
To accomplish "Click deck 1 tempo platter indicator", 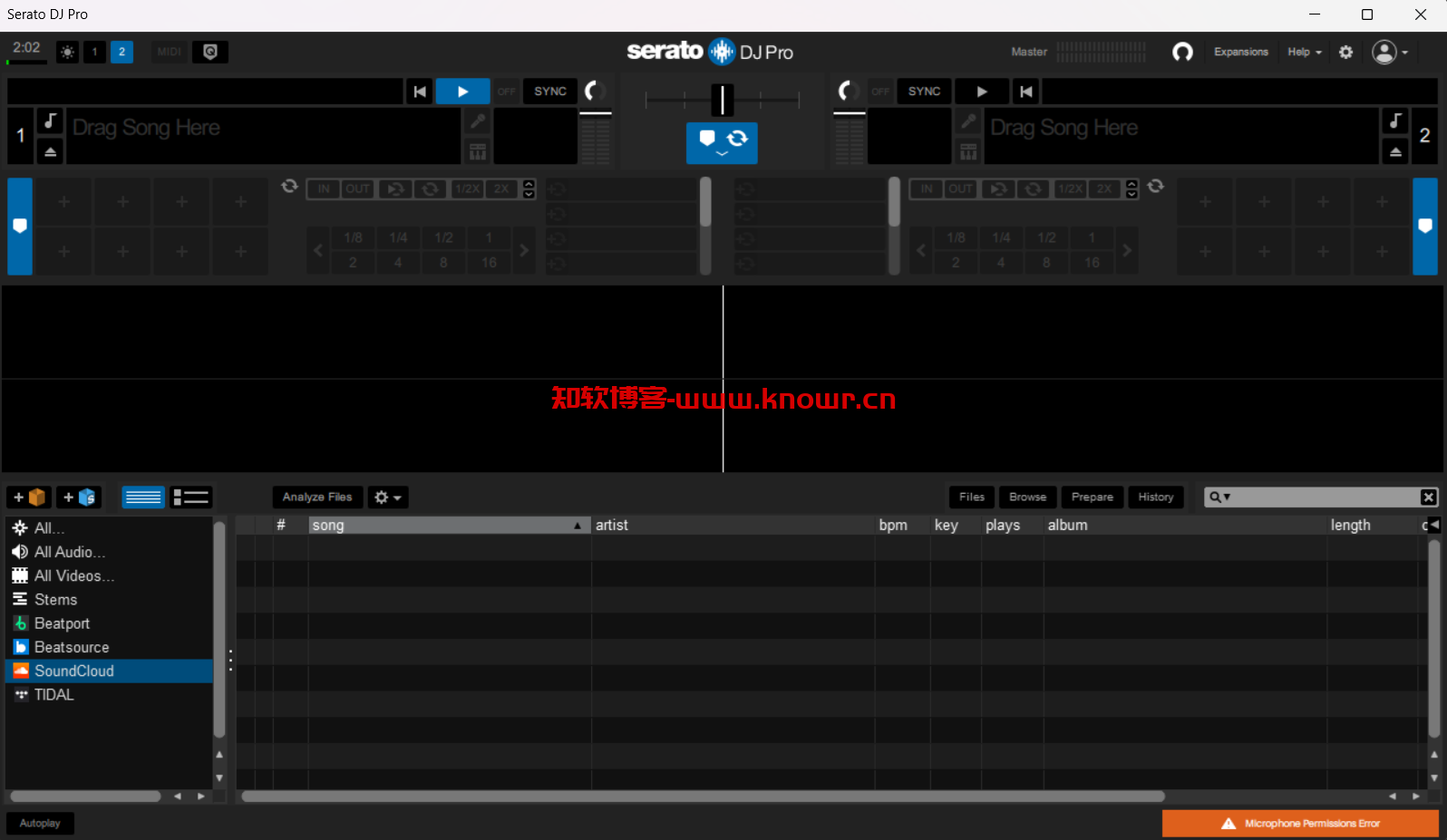I will click(x=595, y=91).
